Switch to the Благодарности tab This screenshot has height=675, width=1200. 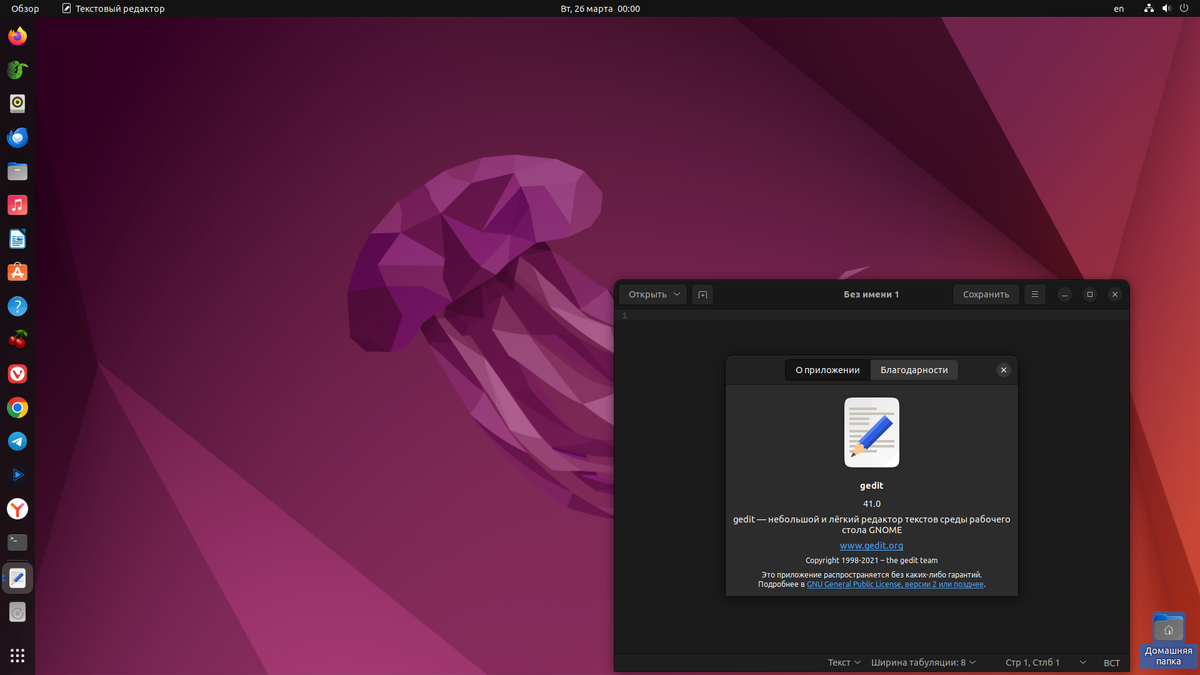click(x=913, y=369)
